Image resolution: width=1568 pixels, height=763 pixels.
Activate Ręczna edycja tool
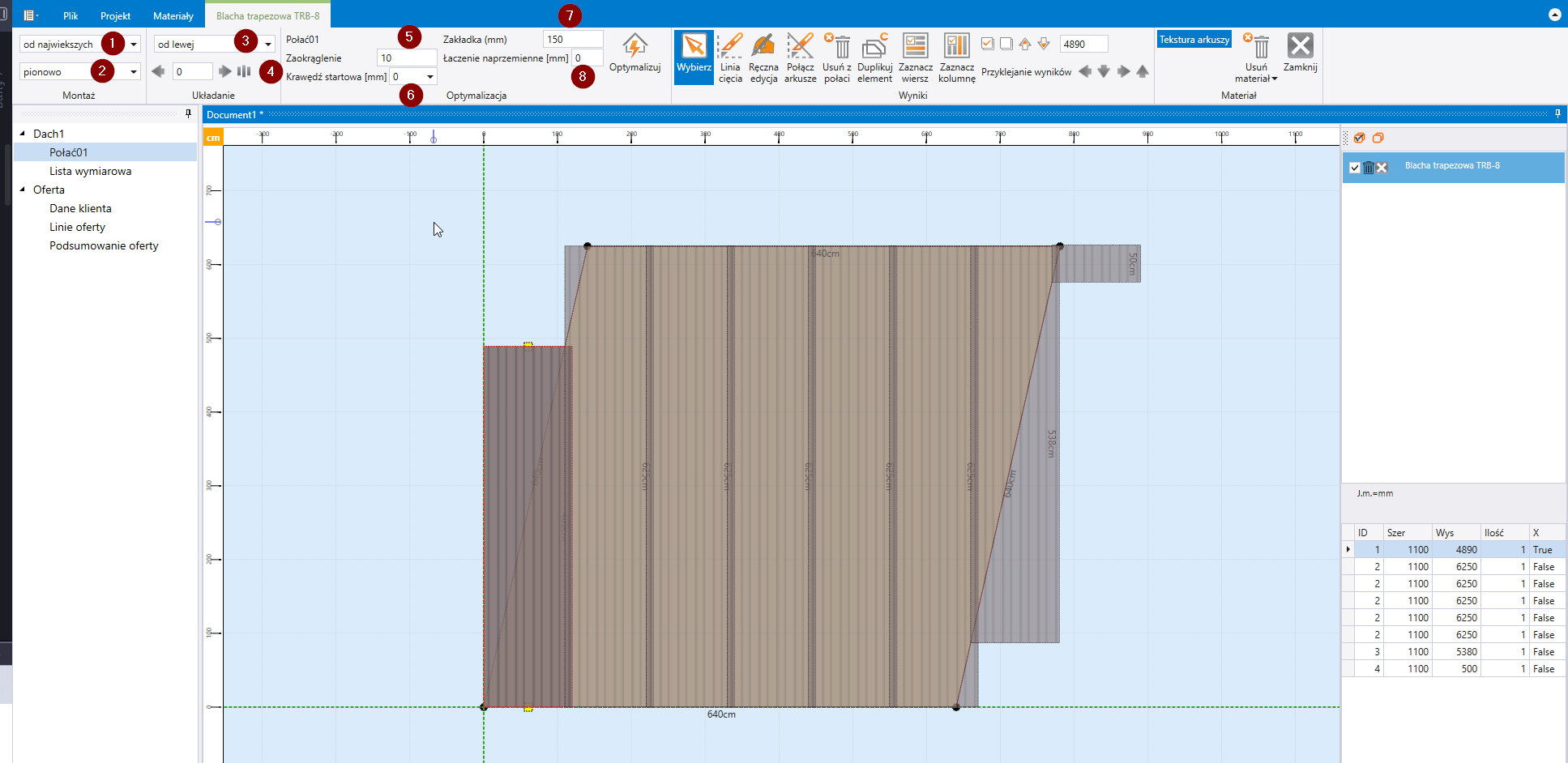pos(763,57)
